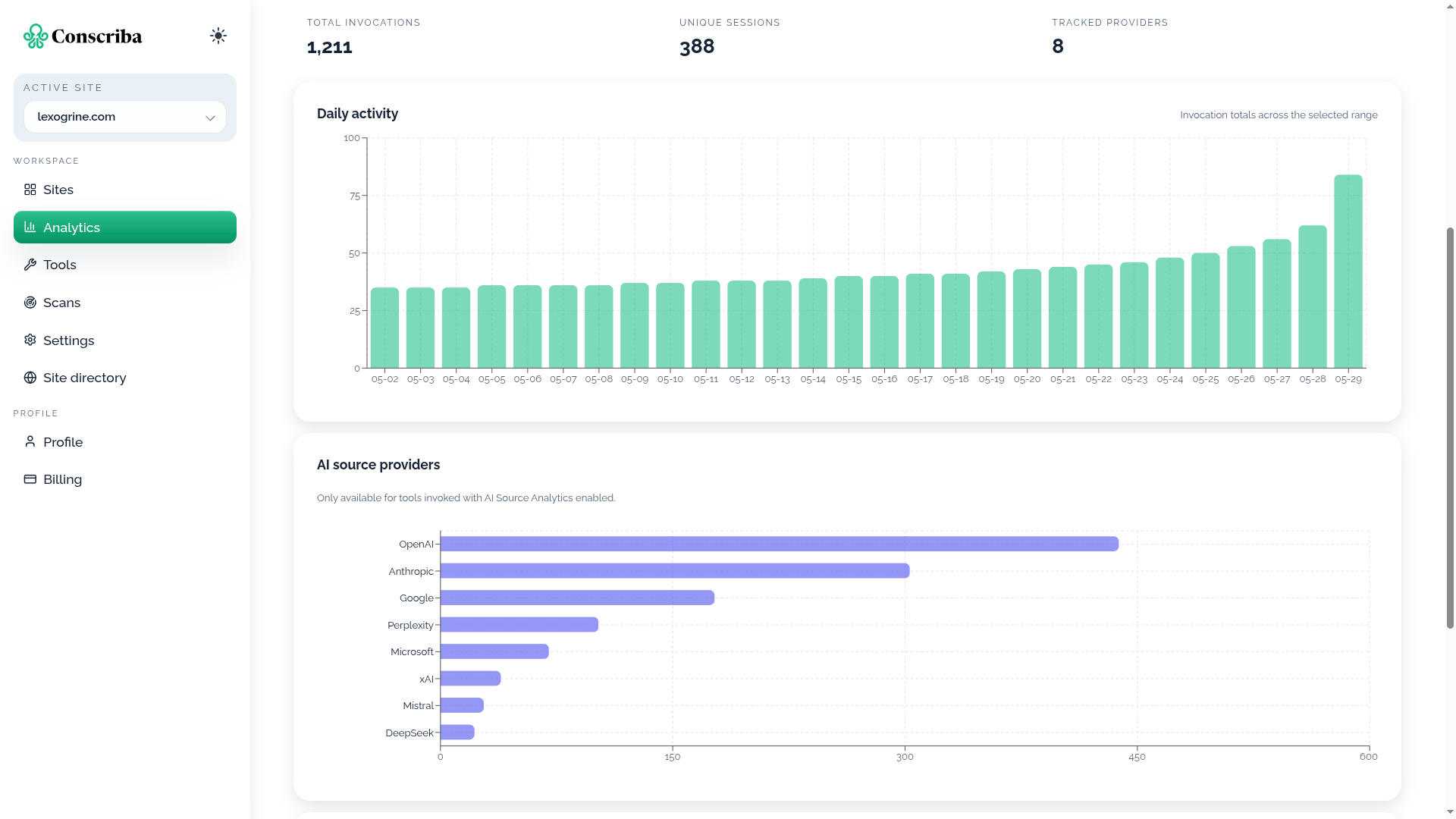This screenshot has height=819, width=1456.
Task: Click the Tools wrench icon
Action: pos(30,265)
